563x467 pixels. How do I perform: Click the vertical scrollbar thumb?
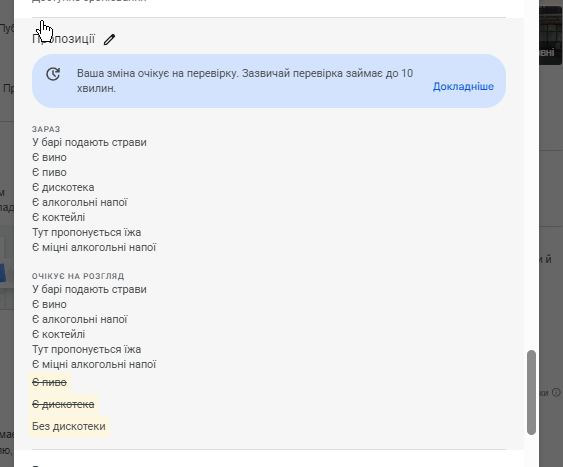531,392
